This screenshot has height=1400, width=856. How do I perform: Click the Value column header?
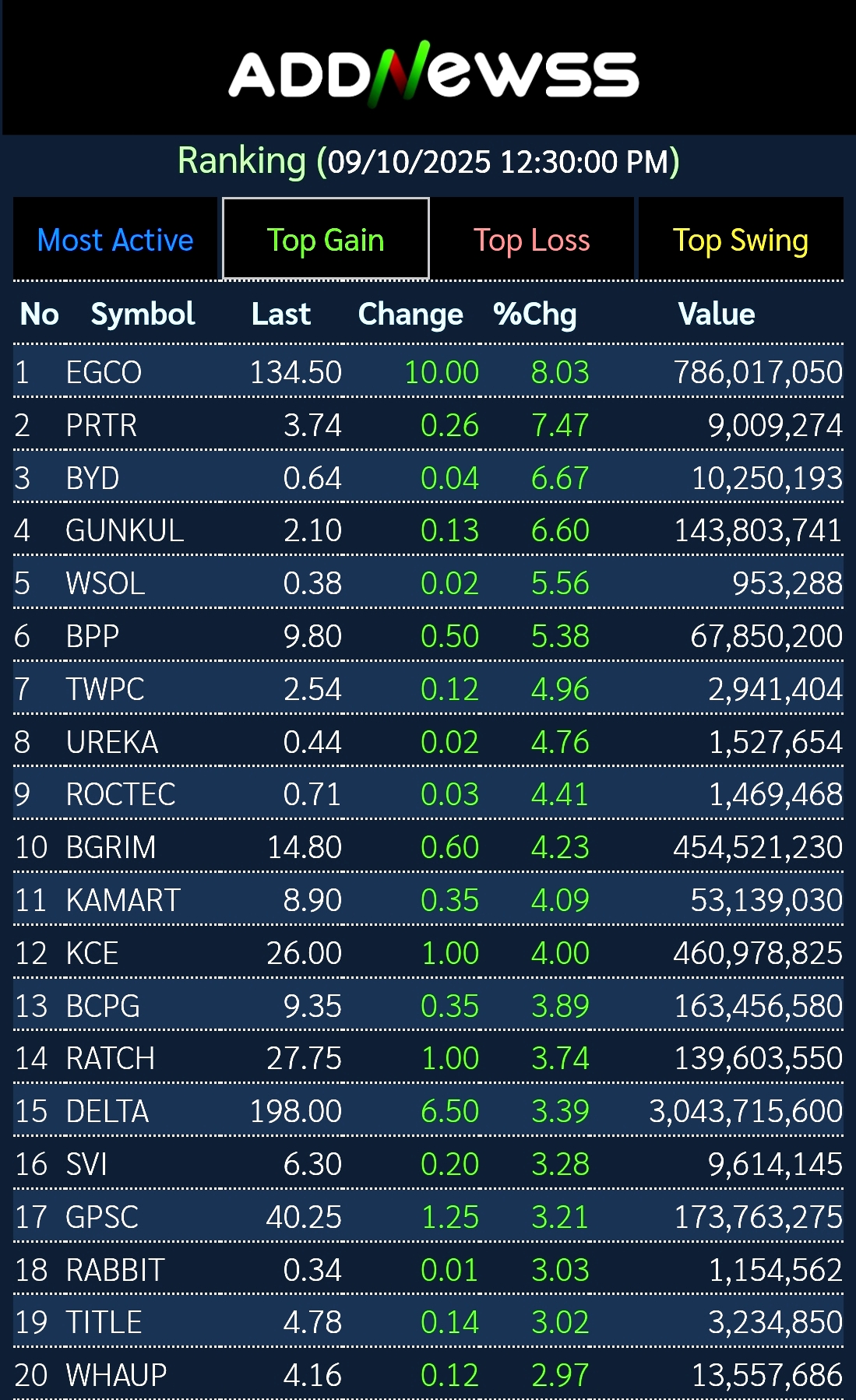tap(717, 314)
